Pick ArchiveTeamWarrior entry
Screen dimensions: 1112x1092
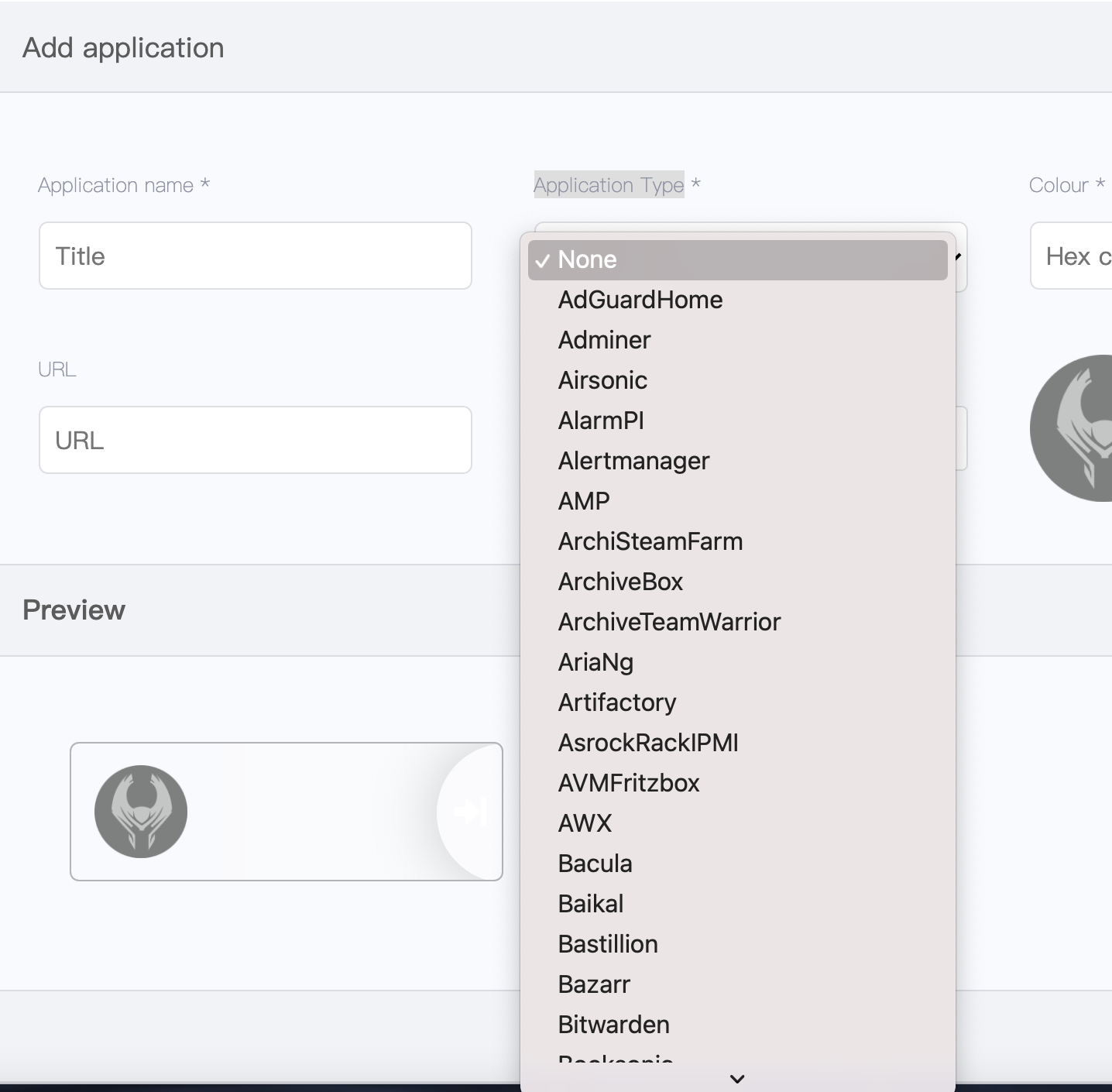coord(737,622)
